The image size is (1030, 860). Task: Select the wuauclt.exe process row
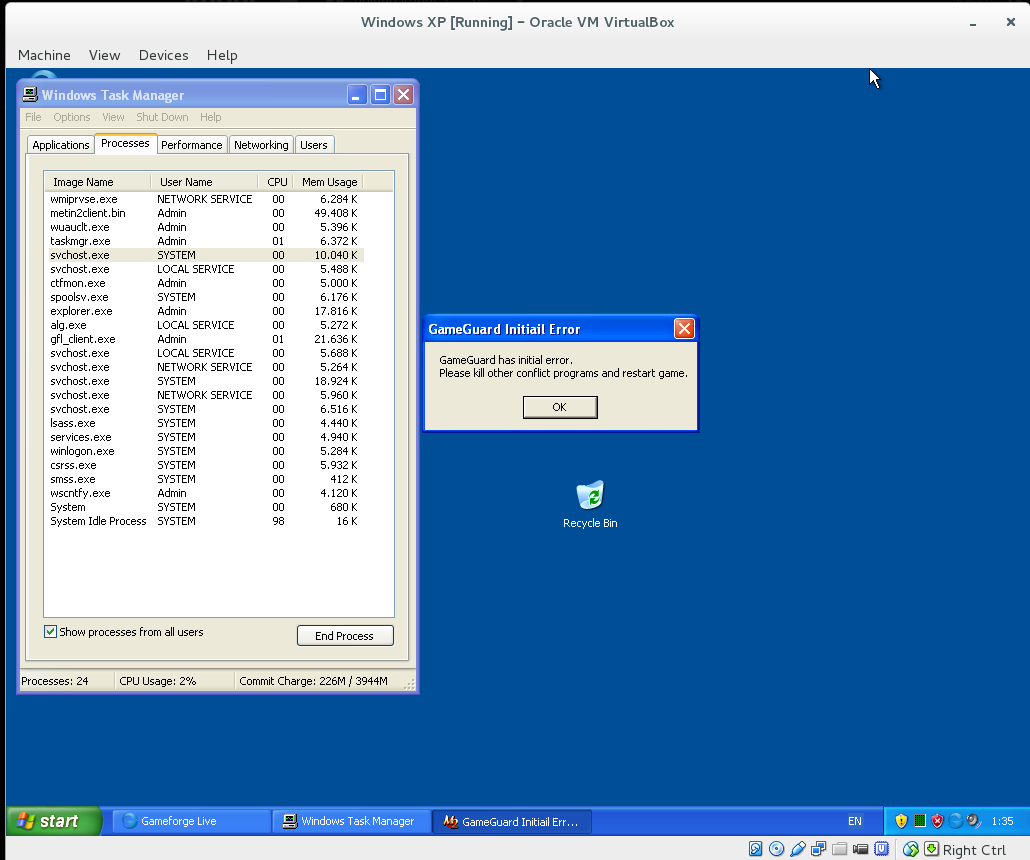205,227
